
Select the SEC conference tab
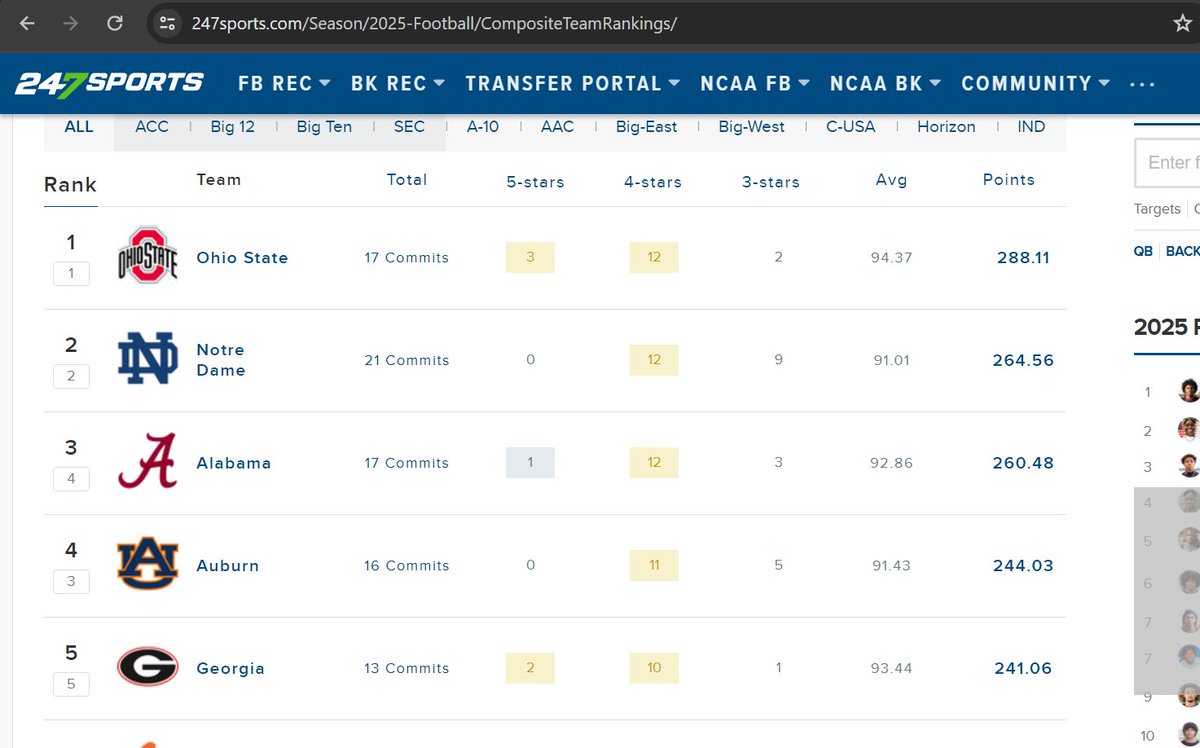tap(409, 127)
